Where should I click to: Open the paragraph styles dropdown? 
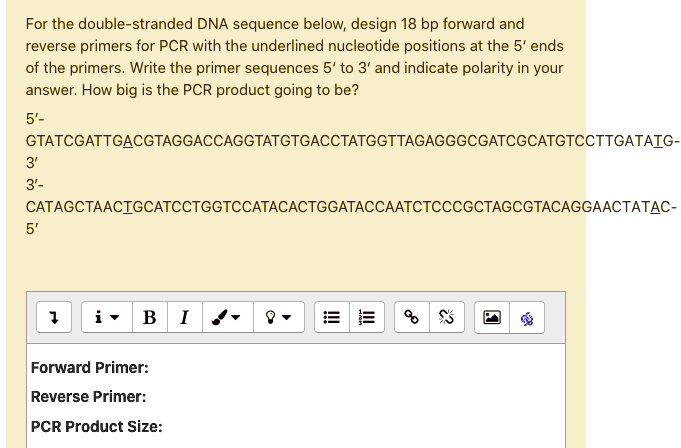pyautogui.click(x=106, y=318)
